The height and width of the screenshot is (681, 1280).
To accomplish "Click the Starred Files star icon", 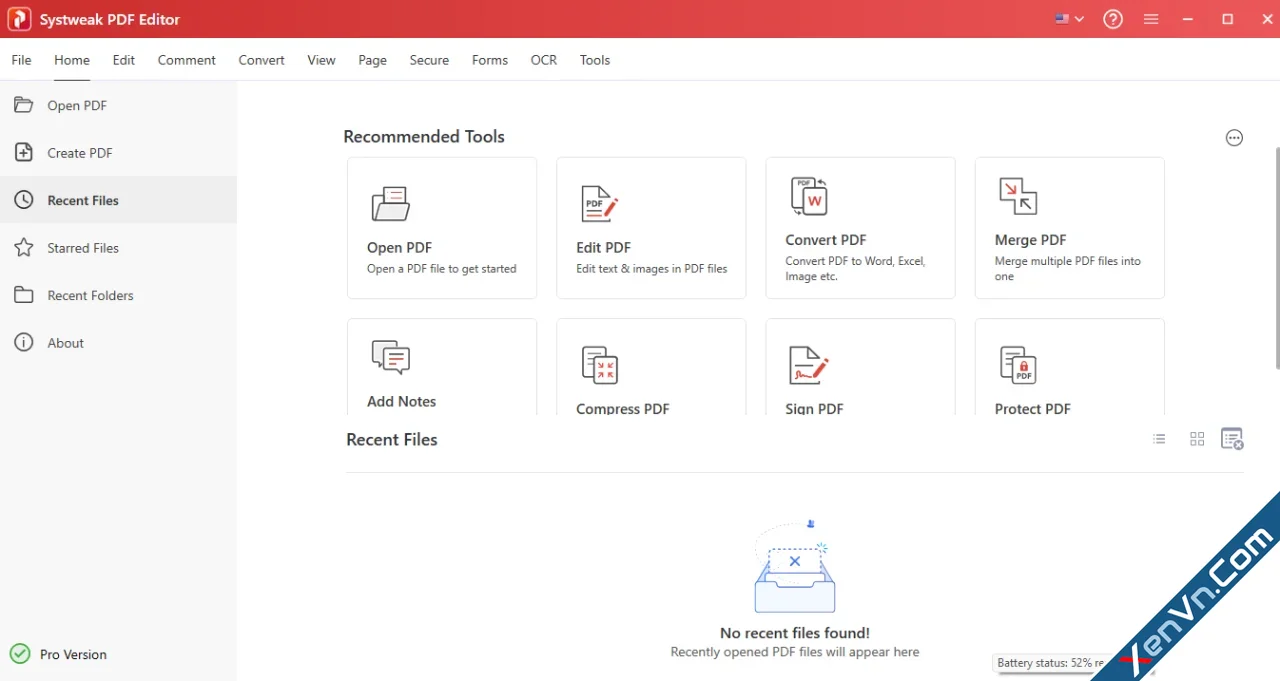I will (24, 247).
